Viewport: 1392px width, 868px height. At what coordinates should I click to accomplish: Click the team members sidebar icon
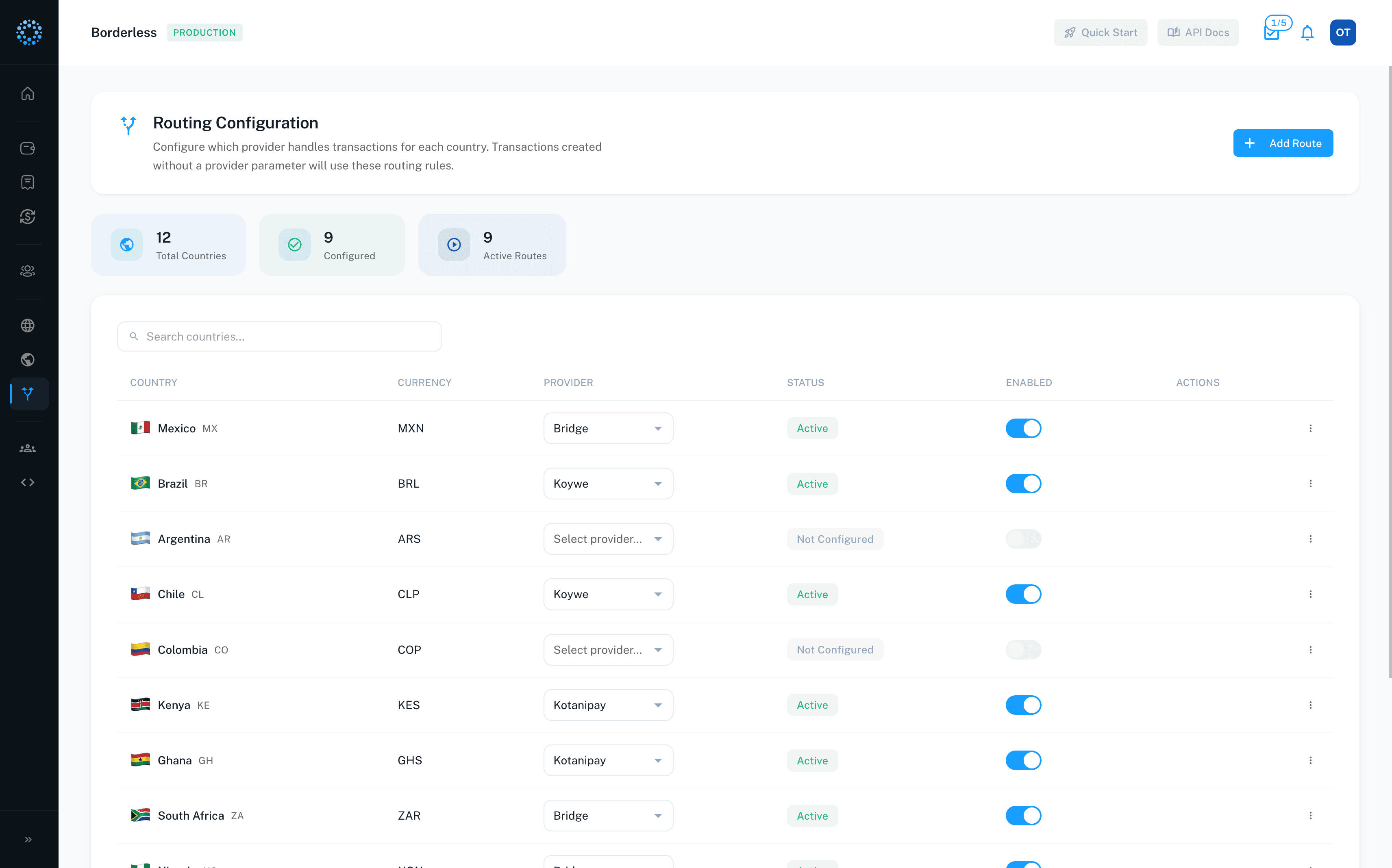tap(28, 448)
